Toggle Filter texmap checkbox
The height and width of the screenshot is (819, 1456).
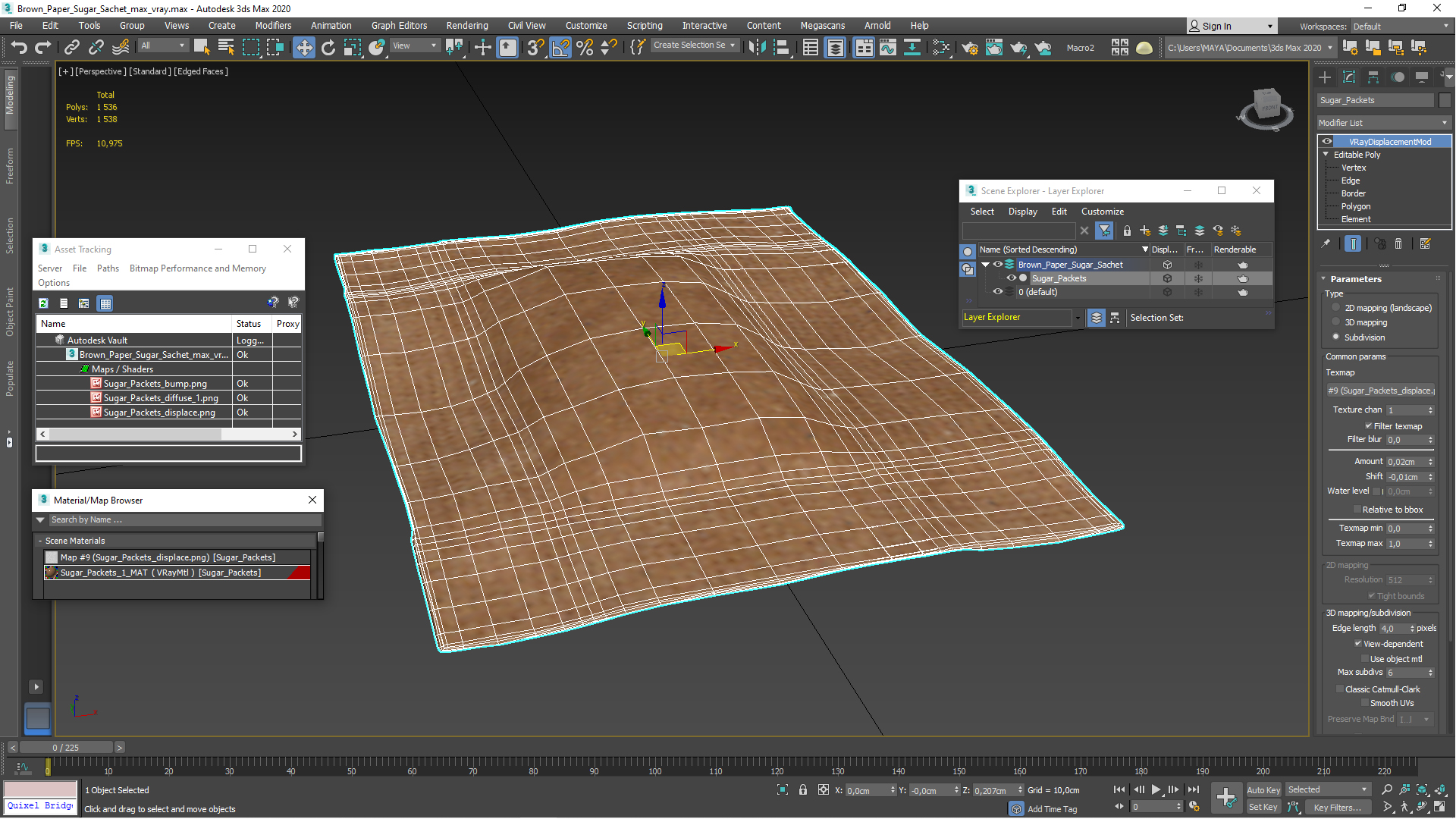[1369, 426]
